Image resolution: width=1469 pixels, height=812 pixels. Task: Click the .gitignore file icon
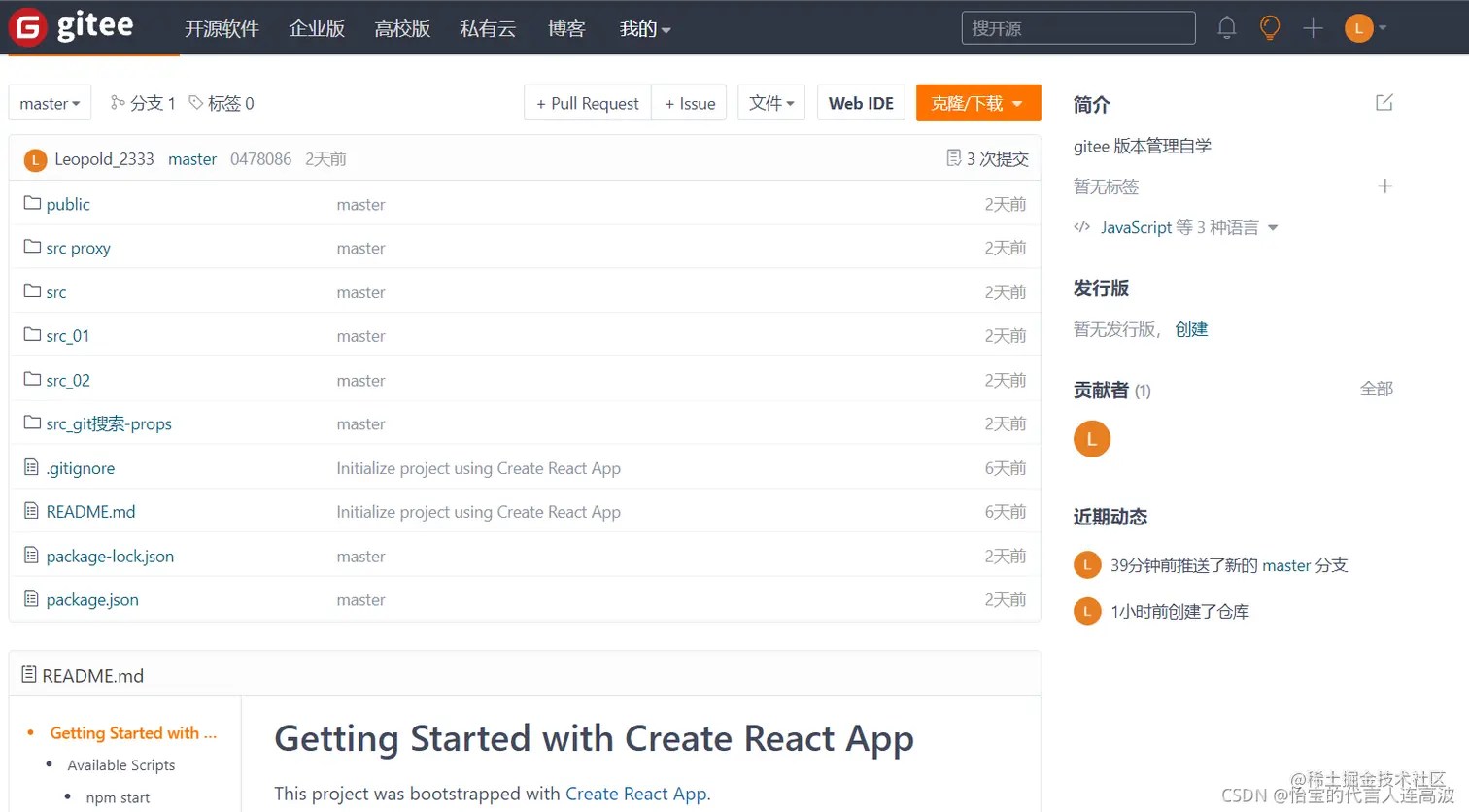click(31, 467)
